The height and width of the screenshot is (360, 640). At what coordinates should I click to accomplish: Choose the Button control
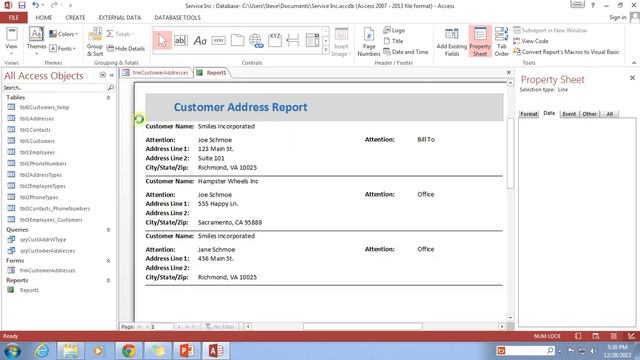point(219,40)
